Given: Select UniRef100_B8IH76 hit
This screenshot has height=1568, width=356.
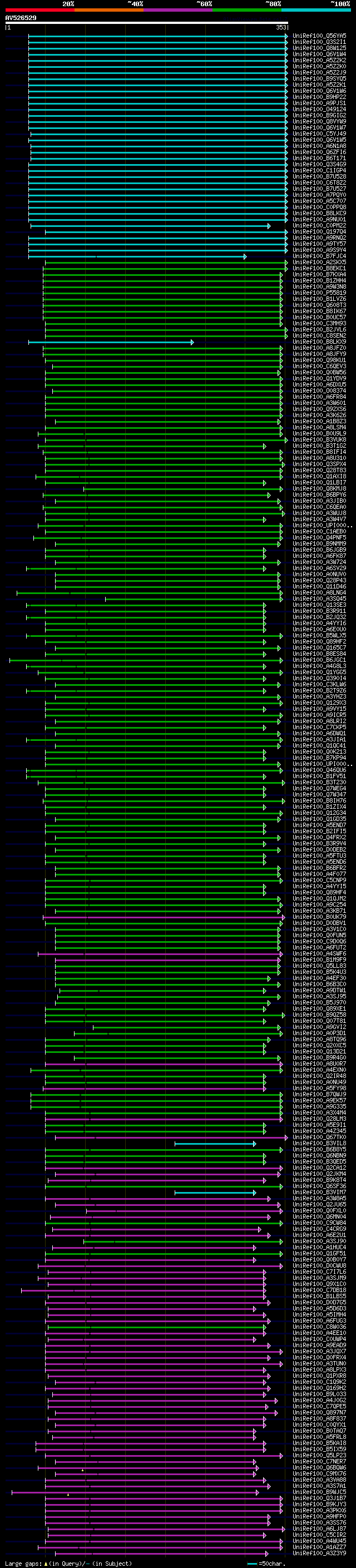Looking at the screenshot, I should (x=319, y=801).
